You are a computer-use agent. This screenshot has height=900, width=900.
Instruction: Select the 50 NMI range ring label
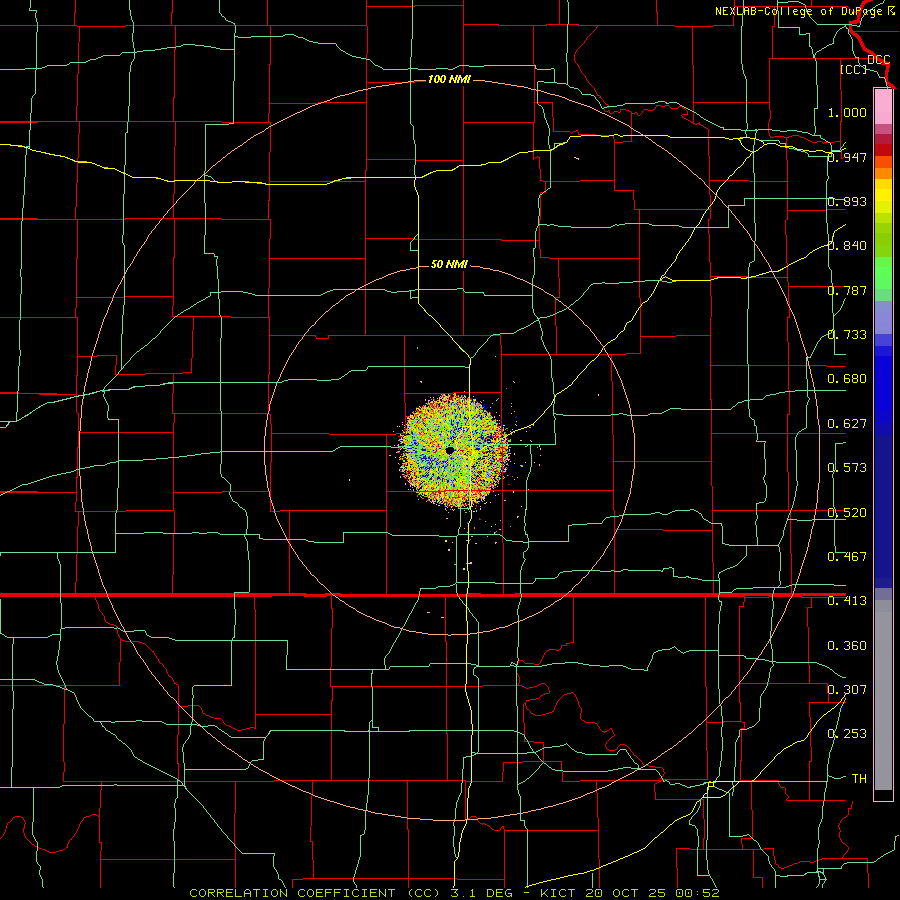coord(449,264)
